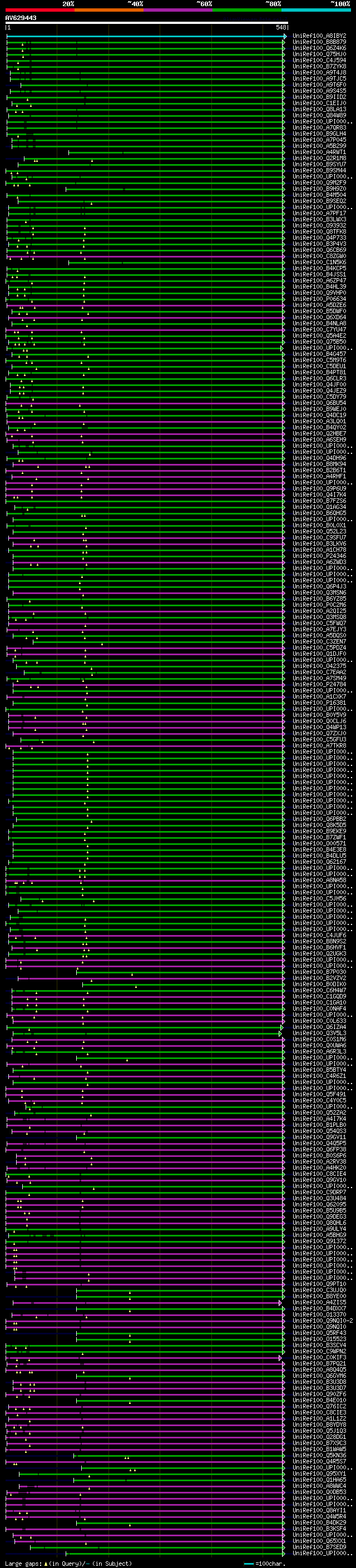Click UniRef100_C7YU47 label
The width and height of the screenshot is (356, 1568).
click(319, 330)
